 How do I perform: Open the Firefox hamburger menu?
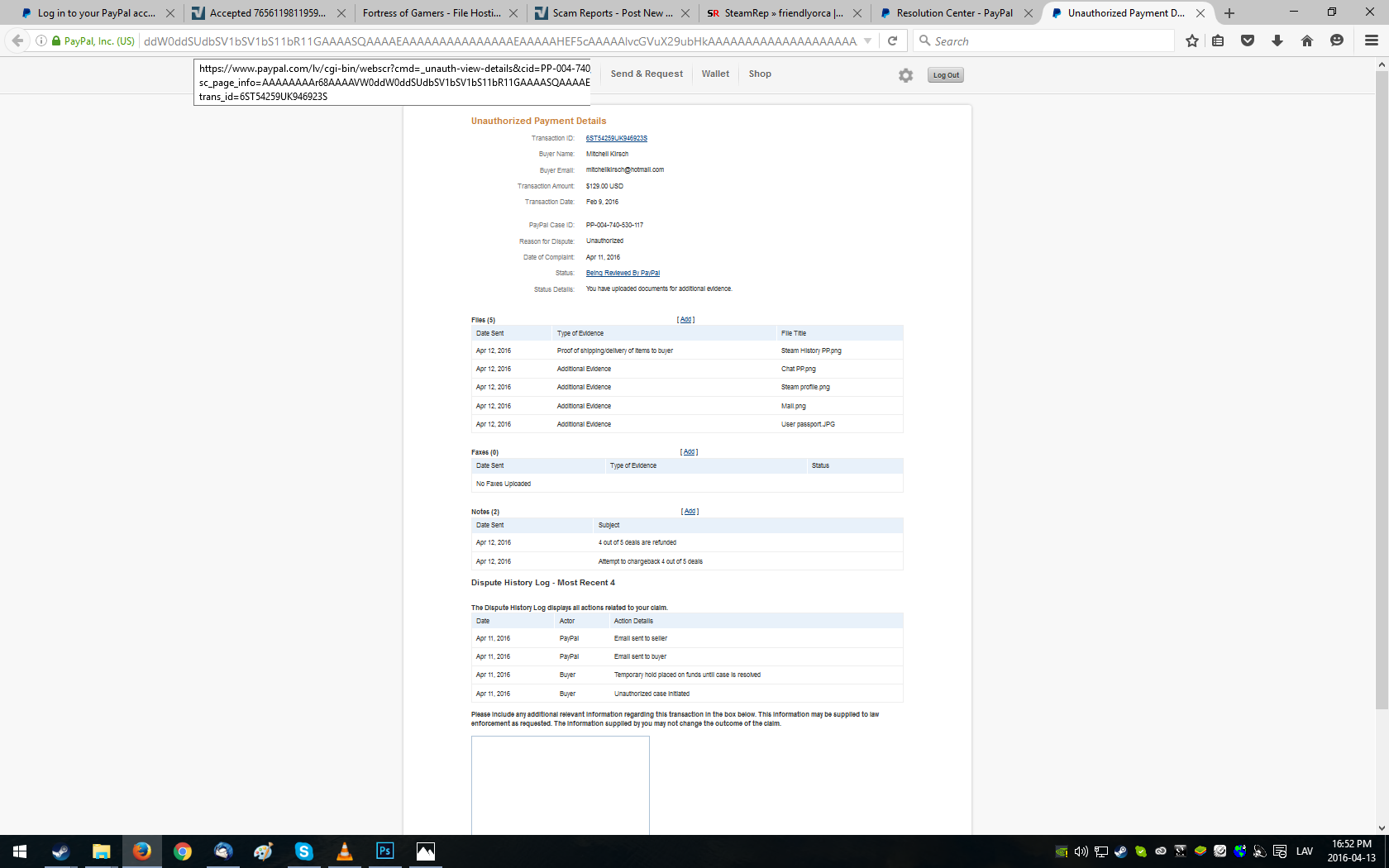1371,41
